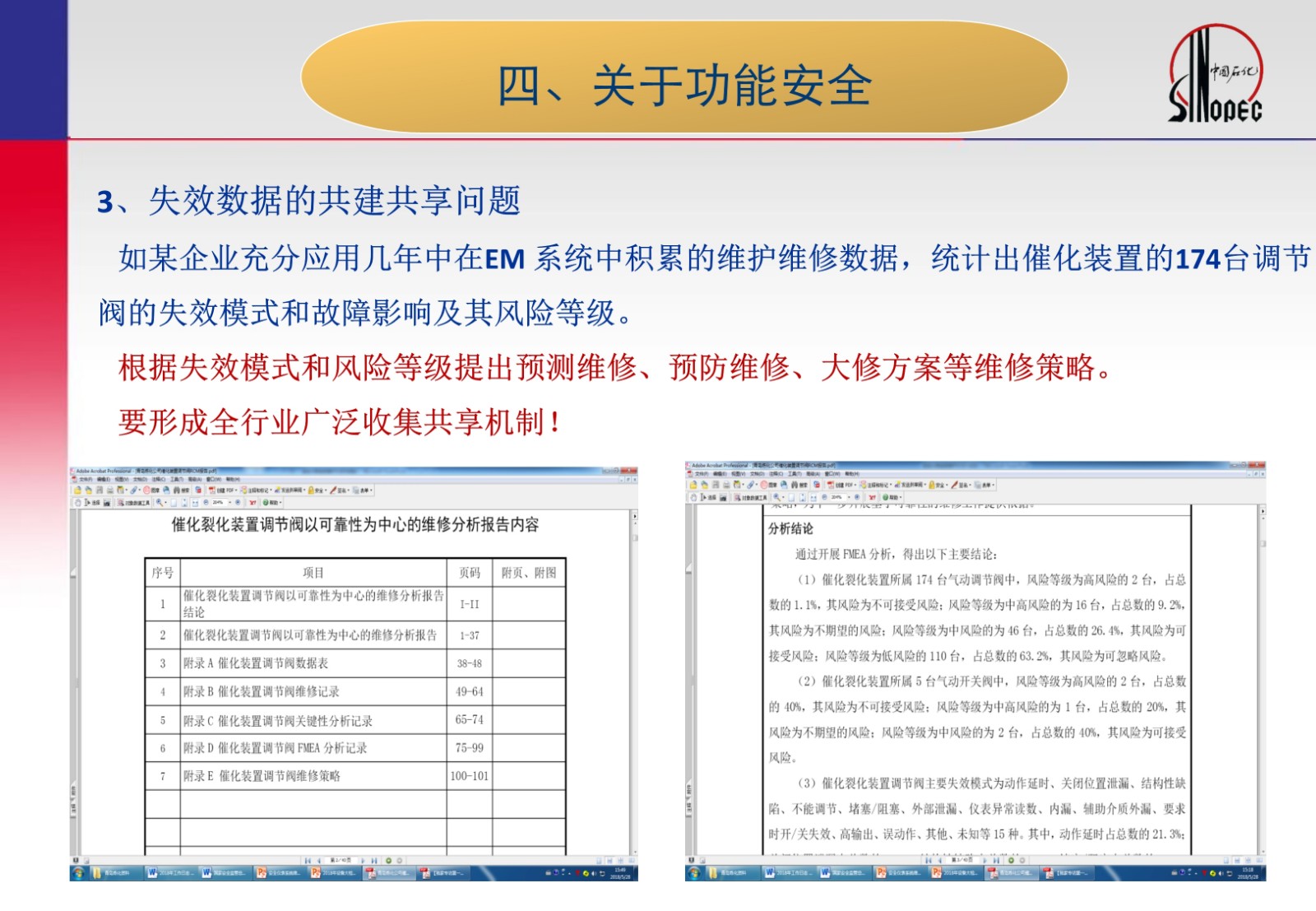Click Save icon in right Acrobat toolbar
This screenshot has width=1316, height=911.
pyautogui.click(x=716, y=485)
